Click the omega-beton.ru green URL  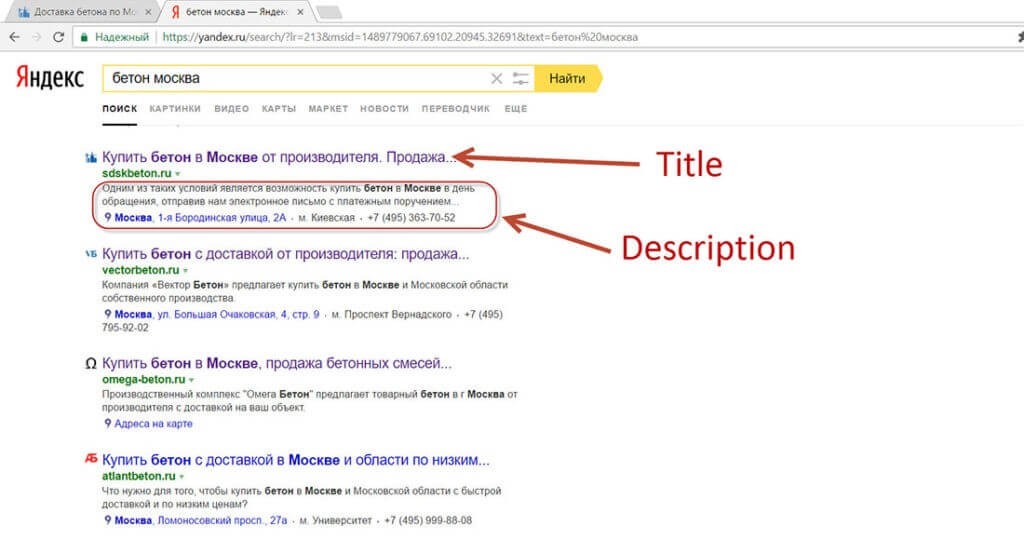pos(144,379)
